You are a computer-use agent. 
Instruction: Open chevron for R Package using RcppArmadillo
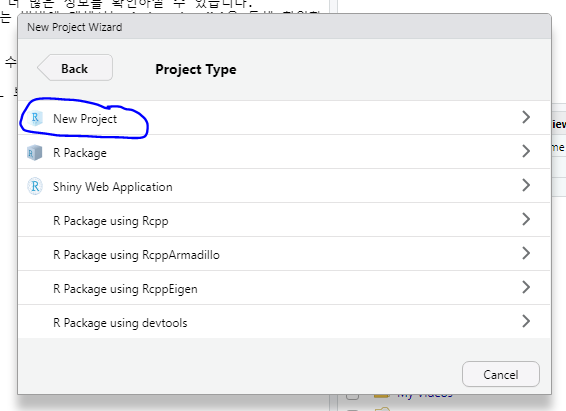[x=526, y=253]
